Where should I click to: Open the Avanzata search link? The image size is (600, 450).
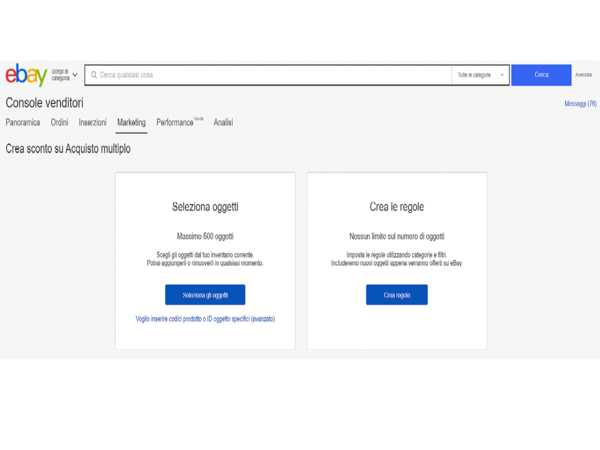[x=583, y=75]
